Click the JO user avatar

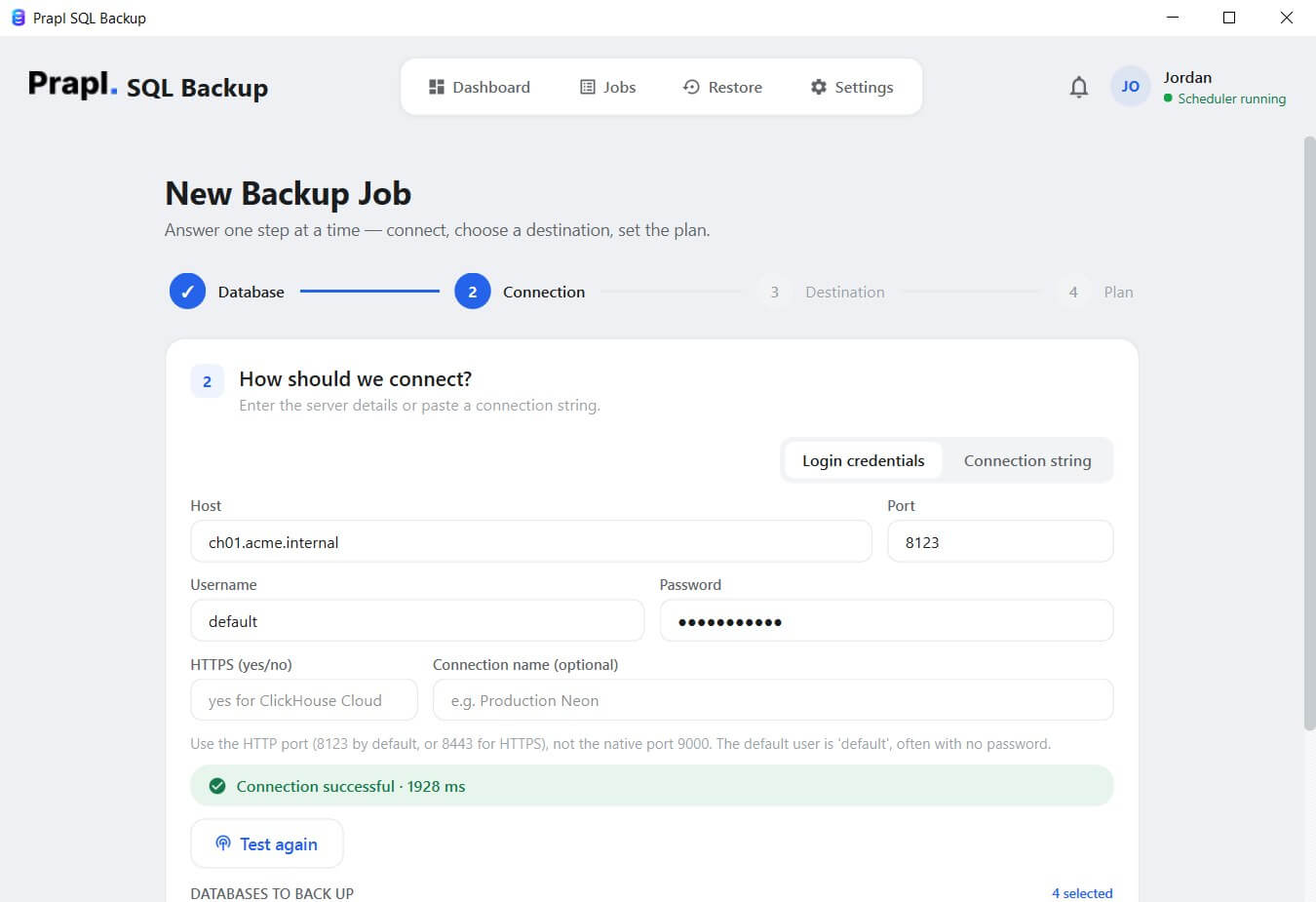[x=1131, y=87]
